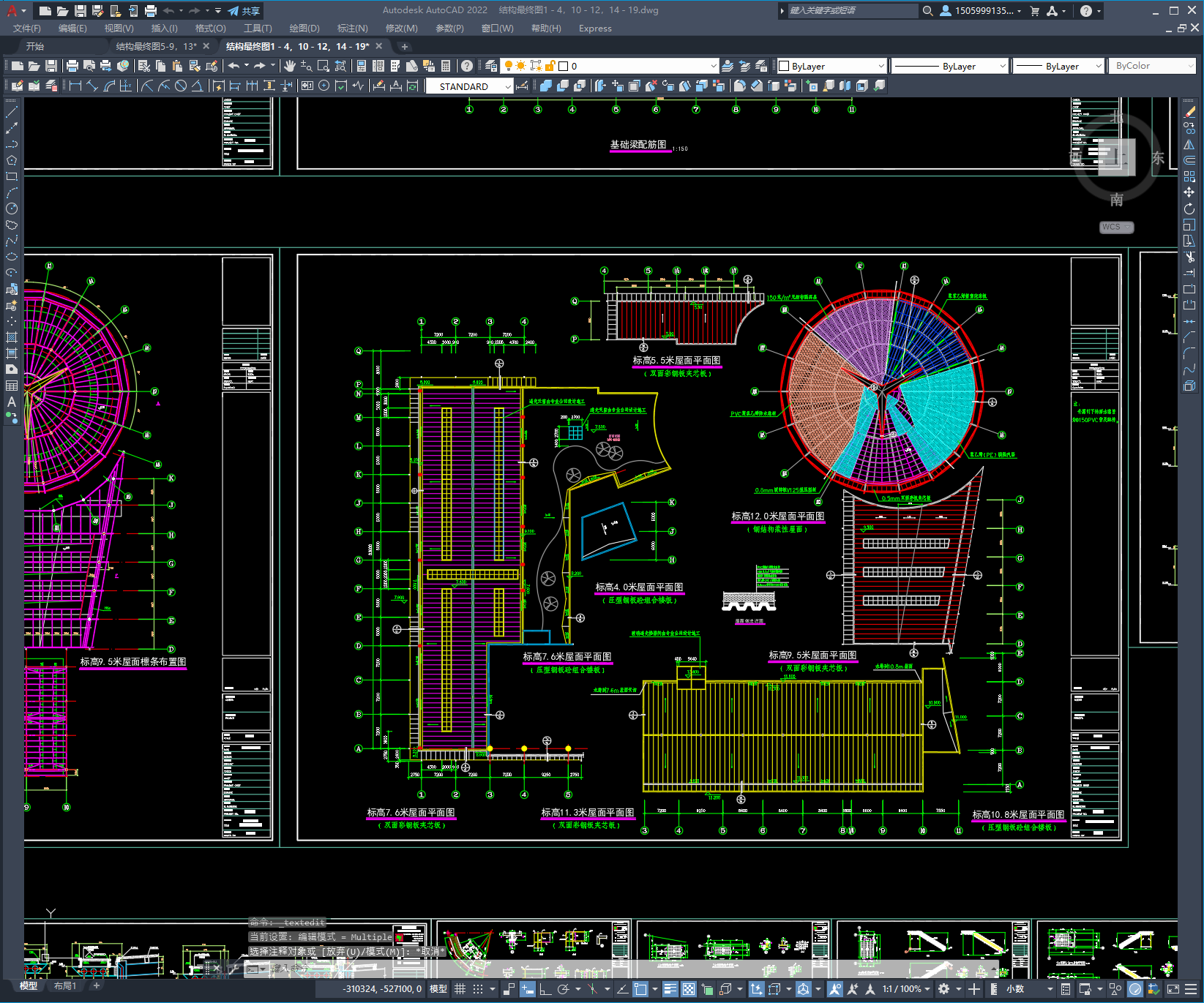
Task: Open the 绘图(D) menu
Action: tap(304, 29)
